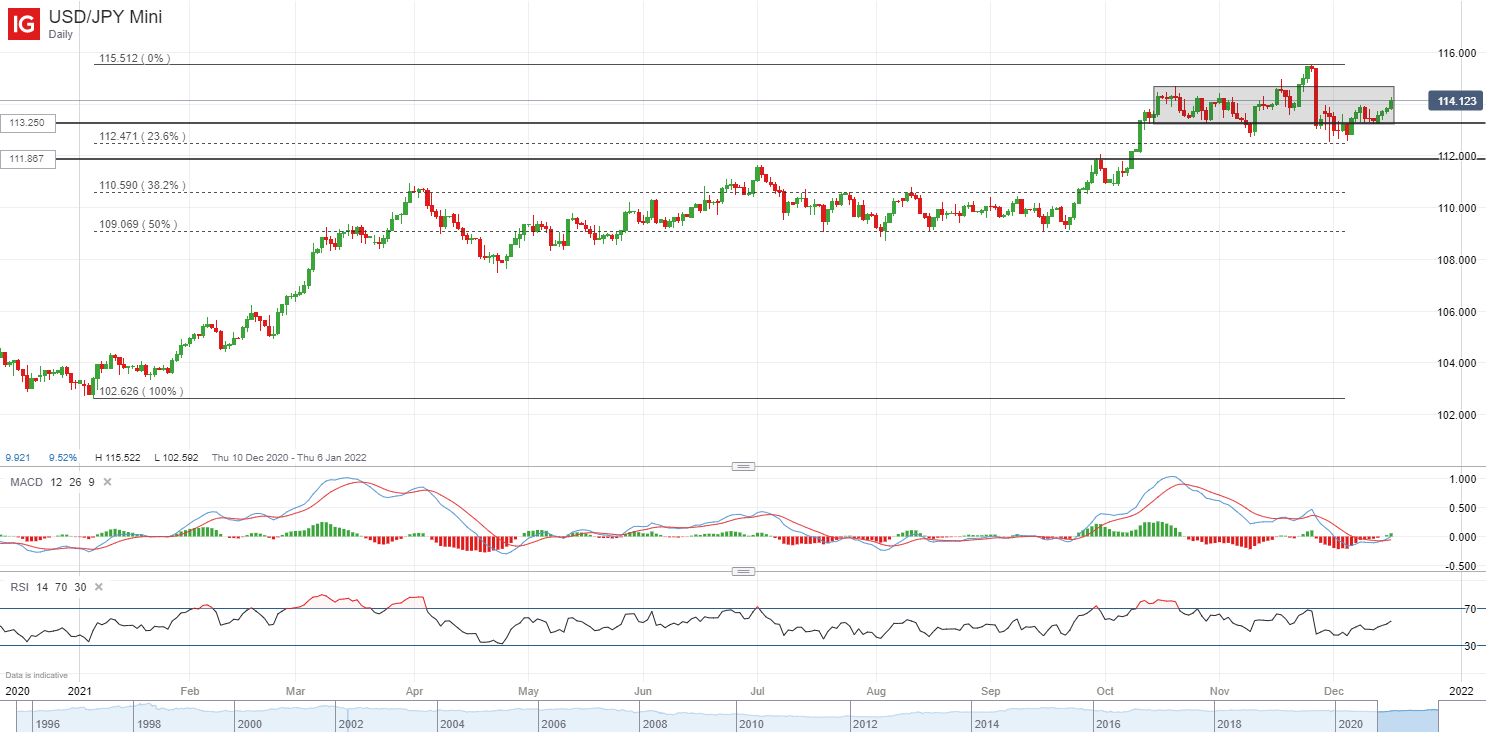Select the Fibonacci label 115.512 (0%)
The height and width of the screenshot is (732, 1486).
(134, 59)
